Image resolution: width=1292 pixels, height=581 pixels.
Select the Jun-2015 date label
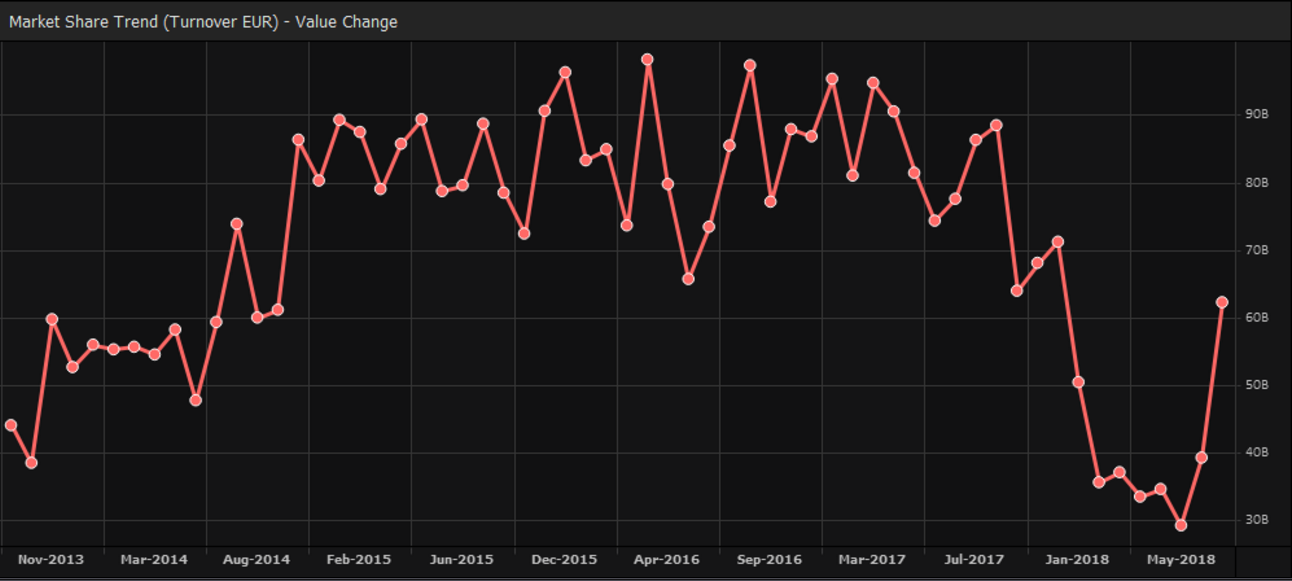[x=461, y=560]
